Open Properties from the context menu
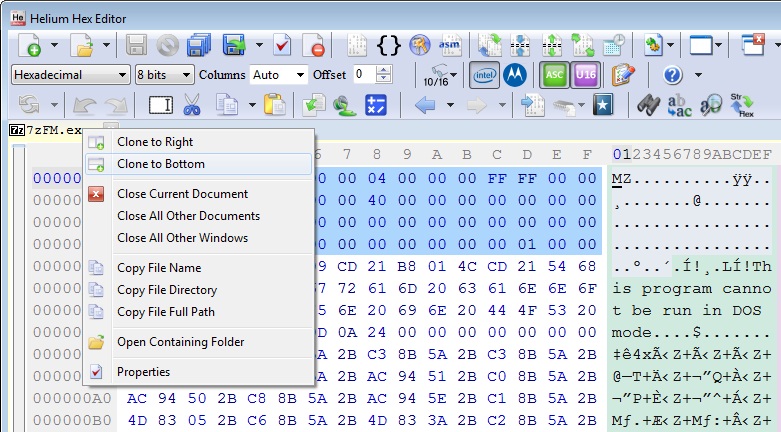The height and width of the screenshot is (432, 781). (199, 372)
